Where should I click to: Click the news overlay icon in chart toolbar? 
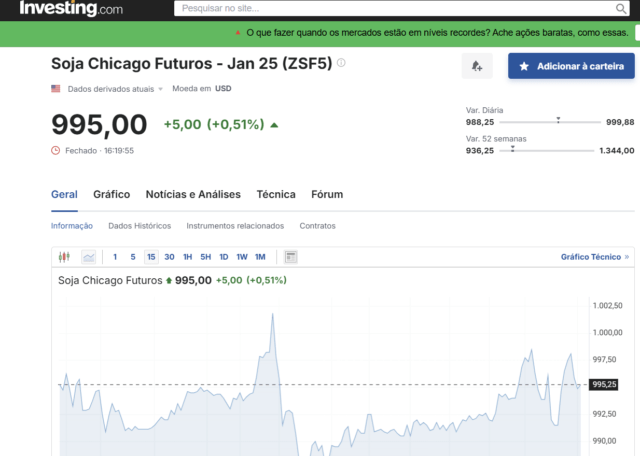291,257
